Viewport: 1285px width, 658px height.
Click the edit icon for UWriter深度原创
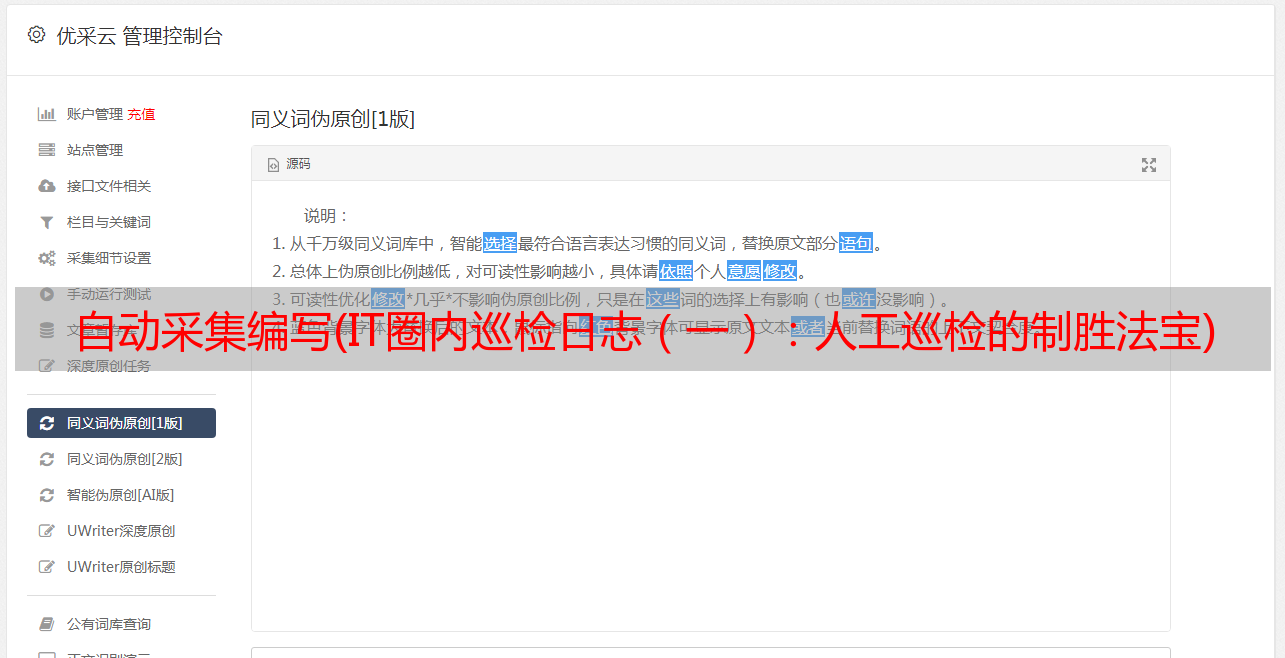[x=46, y=531]
